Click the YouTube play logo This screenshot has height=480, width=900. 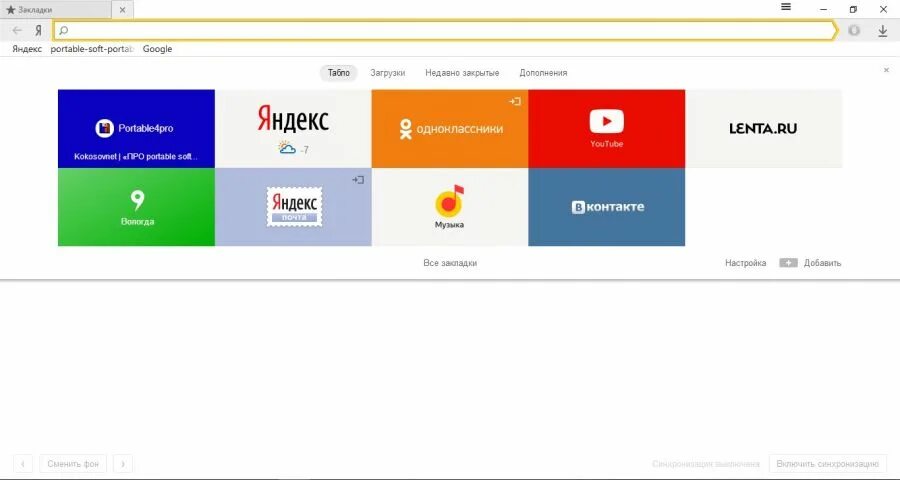(x=607, y=122)
